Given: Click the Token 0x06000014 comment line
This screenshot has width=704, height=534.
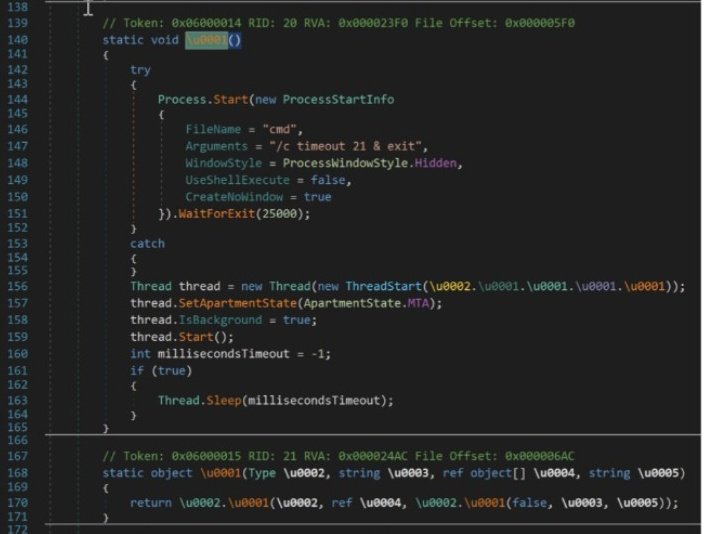Looking at the screenshot, I should click(339, 23).
